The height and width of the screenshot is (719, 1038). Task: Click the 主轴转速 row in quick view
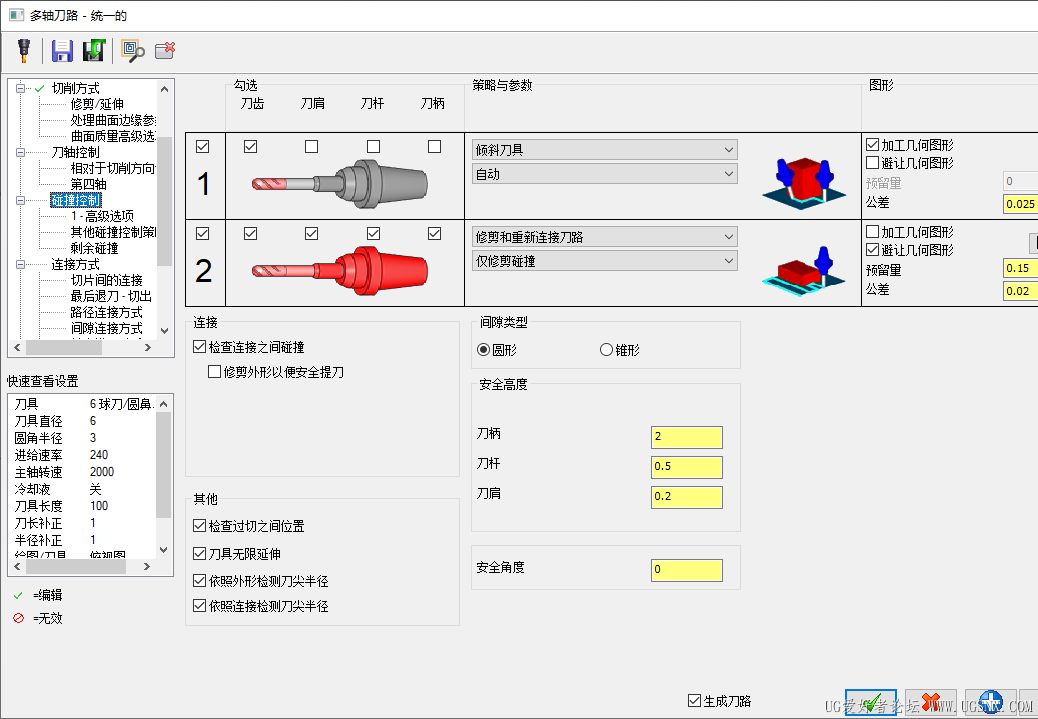81,472
